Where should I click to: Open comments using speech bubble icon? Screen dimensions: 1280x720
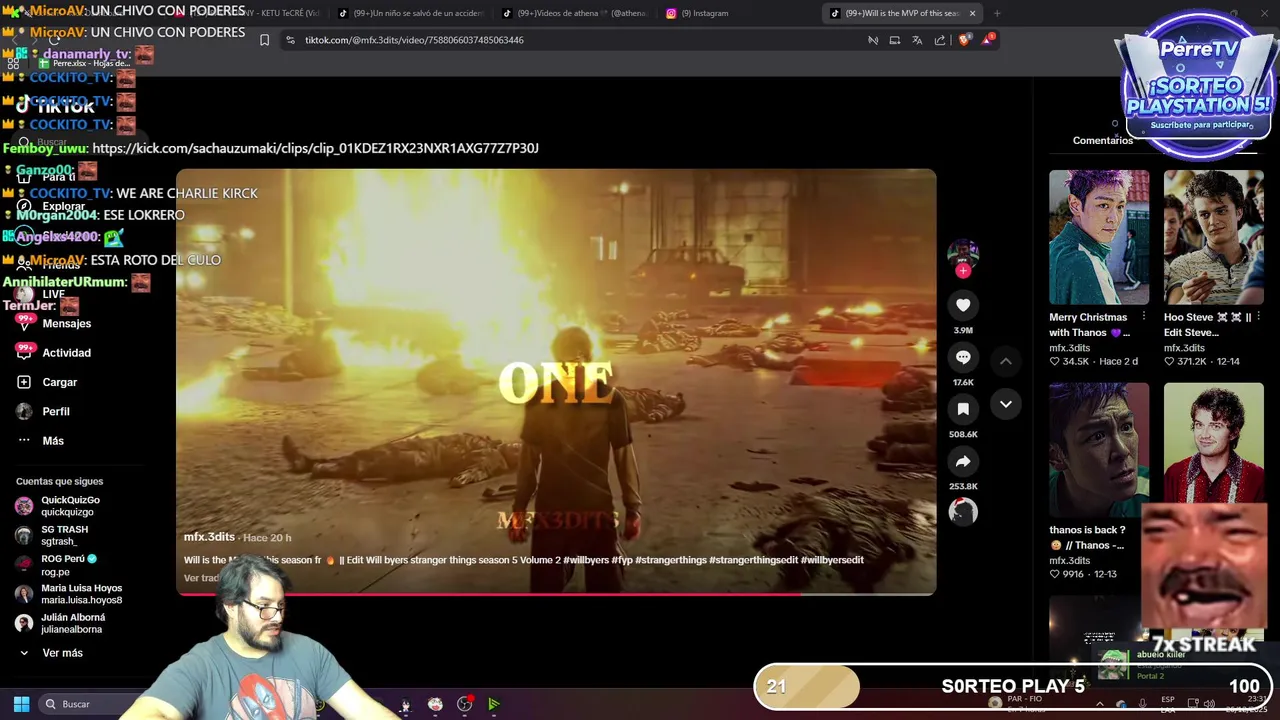click(x=963, y=357)
